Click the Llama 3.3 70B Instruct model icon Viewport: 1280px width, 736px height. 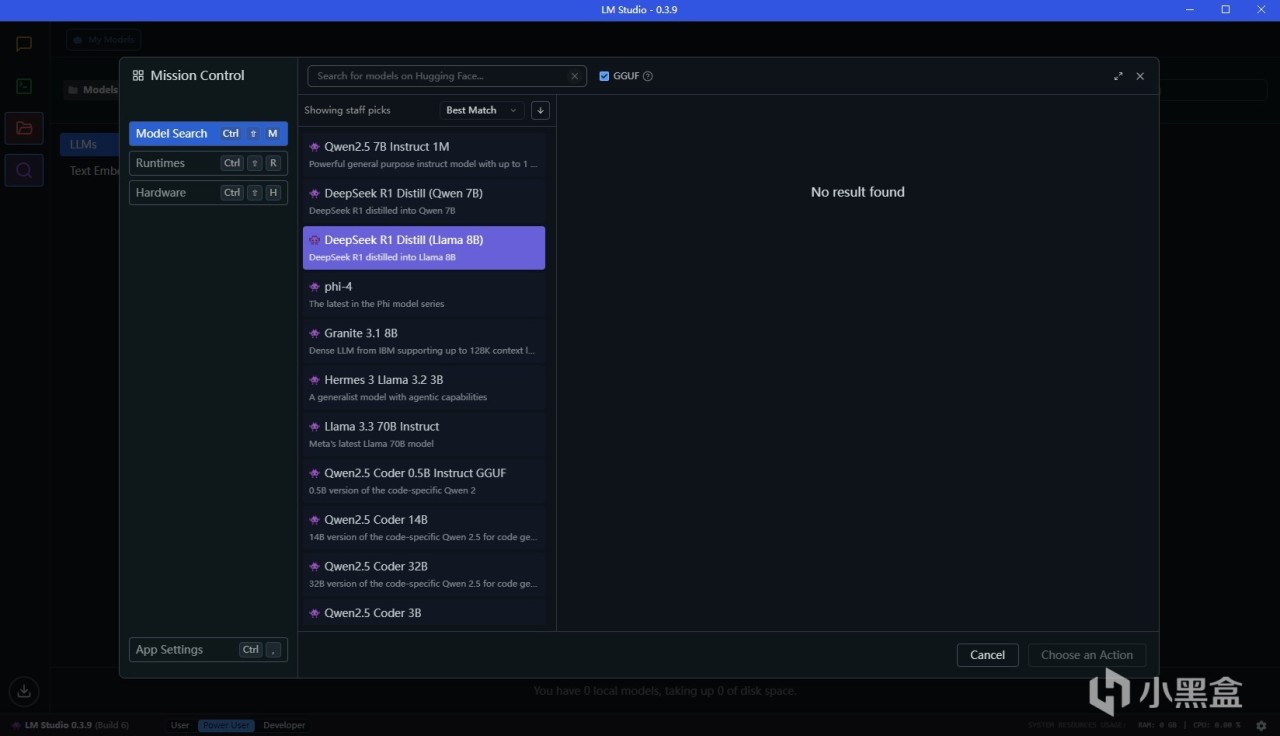point(314,427)
